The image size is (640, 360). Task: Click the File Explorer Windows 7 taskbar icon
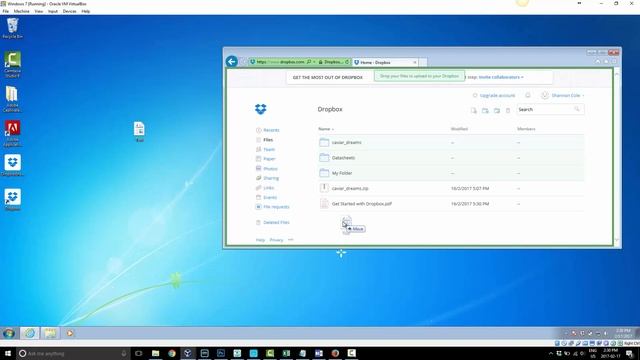pyautogui.click(x=50, y=333)
